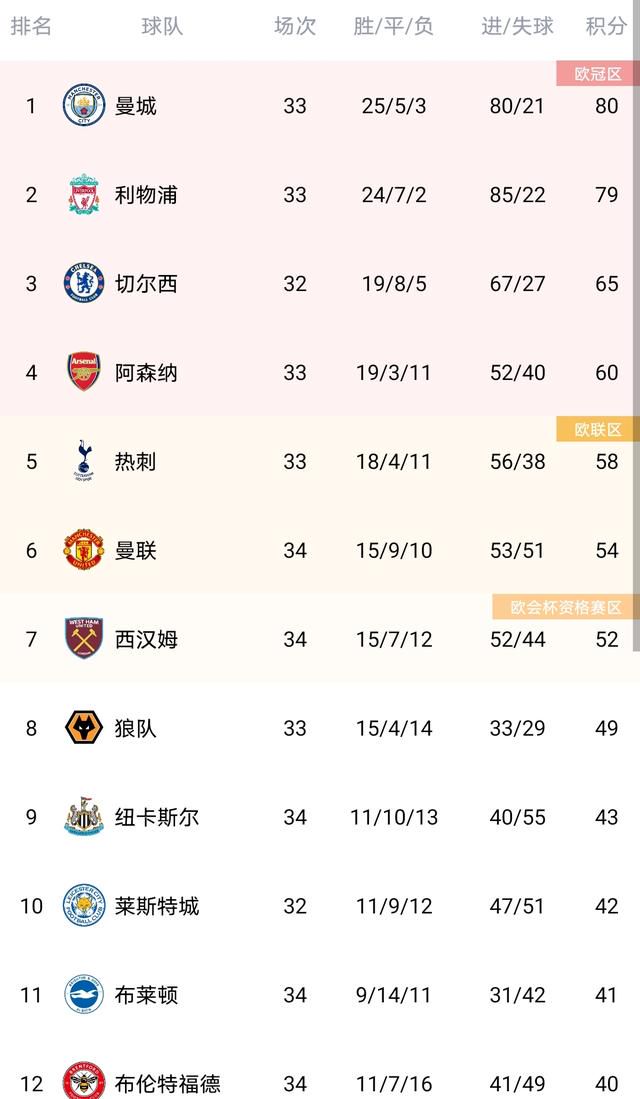640x1099 pixels.
Task: Open team name 纽卡斯尔
Action: pyautogui.click(x=156, y=817)
